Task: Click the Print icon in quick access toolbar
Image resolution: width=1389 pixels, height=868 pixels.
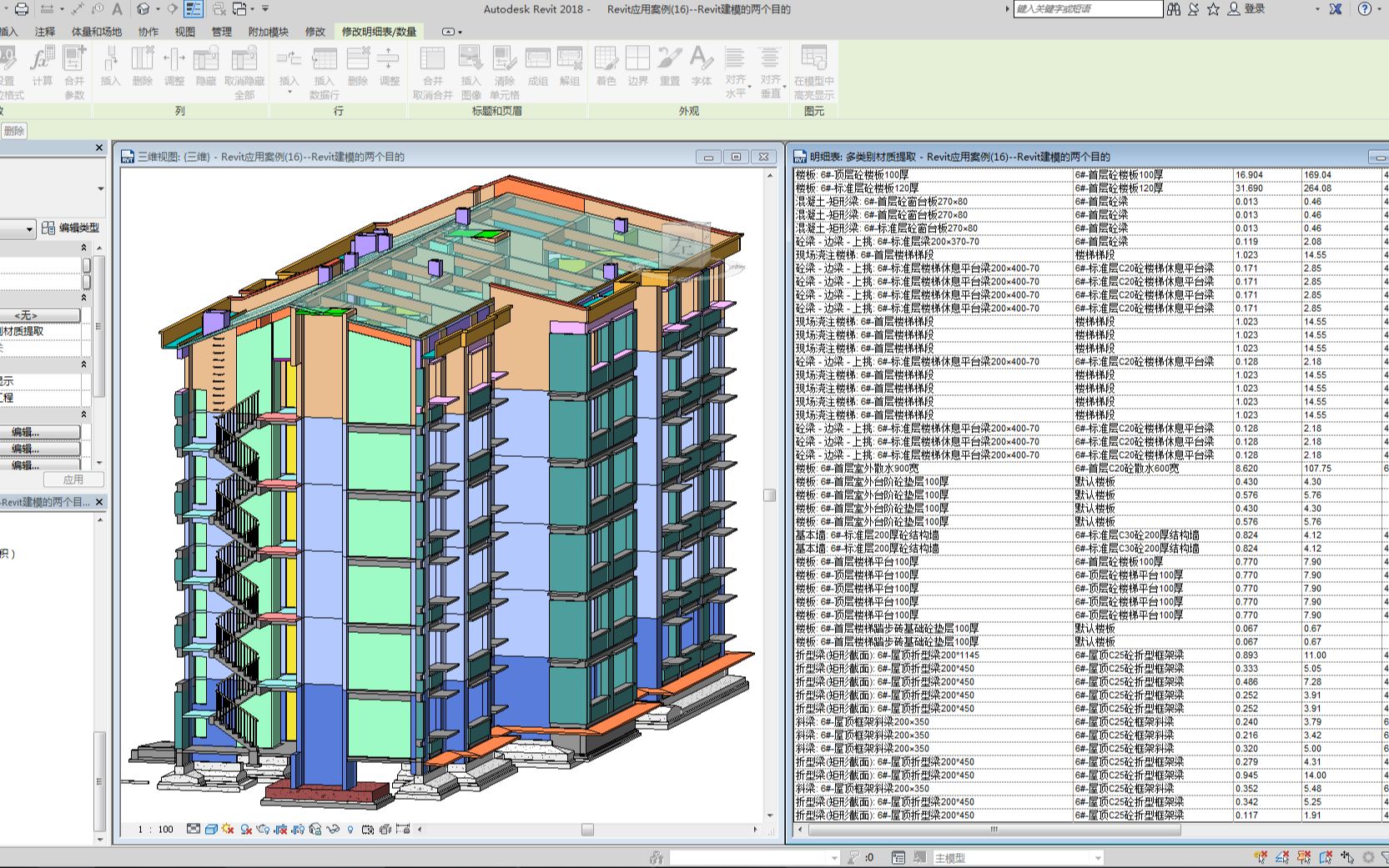Action: [22, 9]
